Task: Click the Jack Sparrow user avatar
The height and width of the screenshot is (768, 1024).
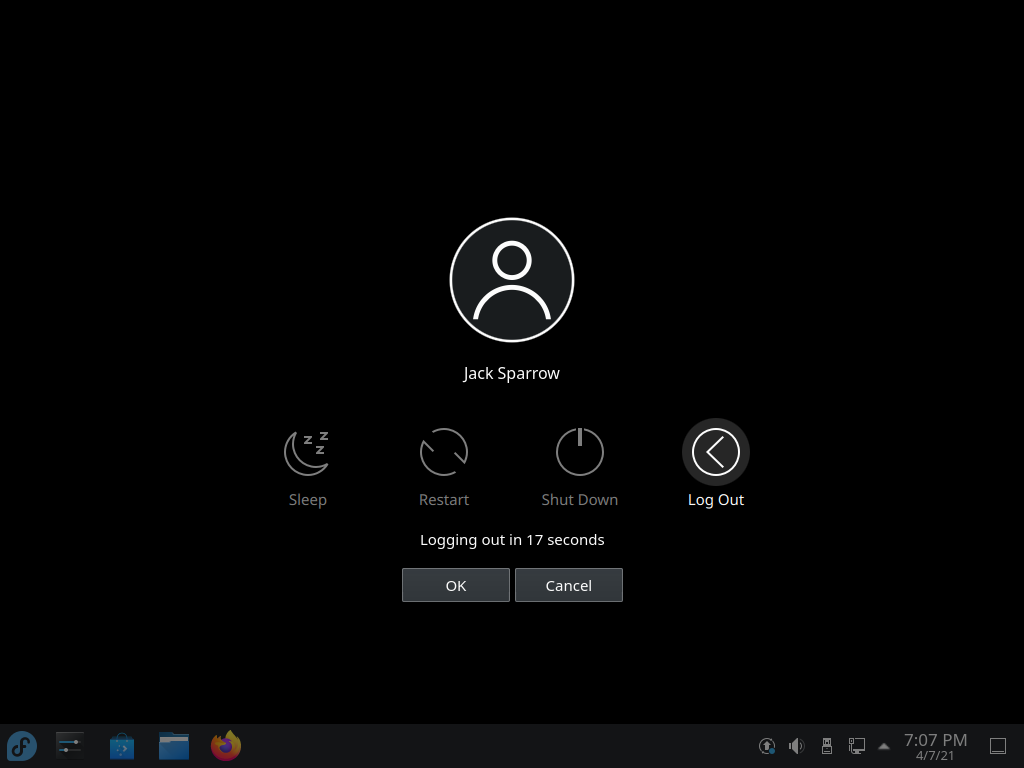Action: tap(512, 280)
